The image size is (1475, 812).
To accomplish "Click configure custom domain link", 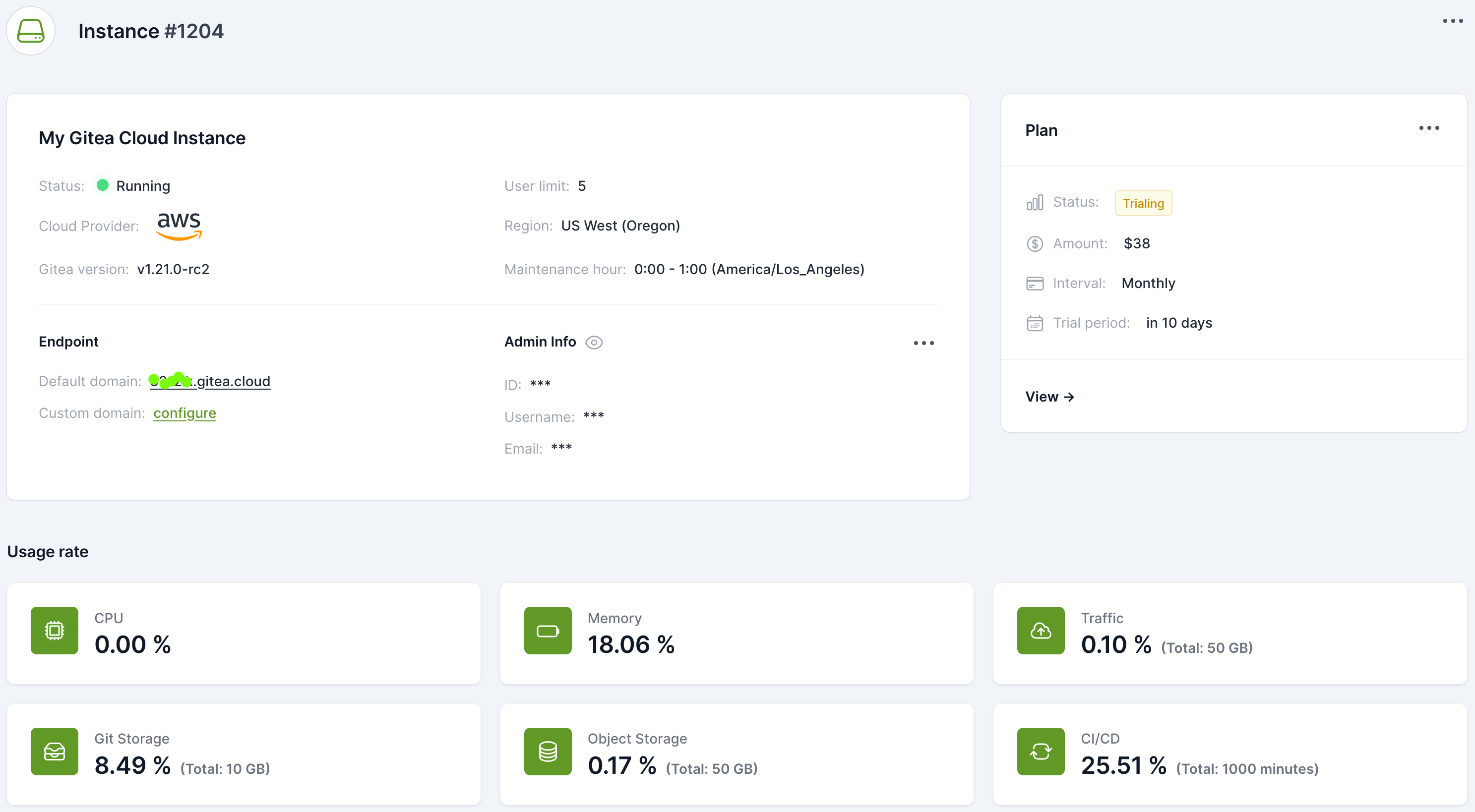I will point(185,412).
